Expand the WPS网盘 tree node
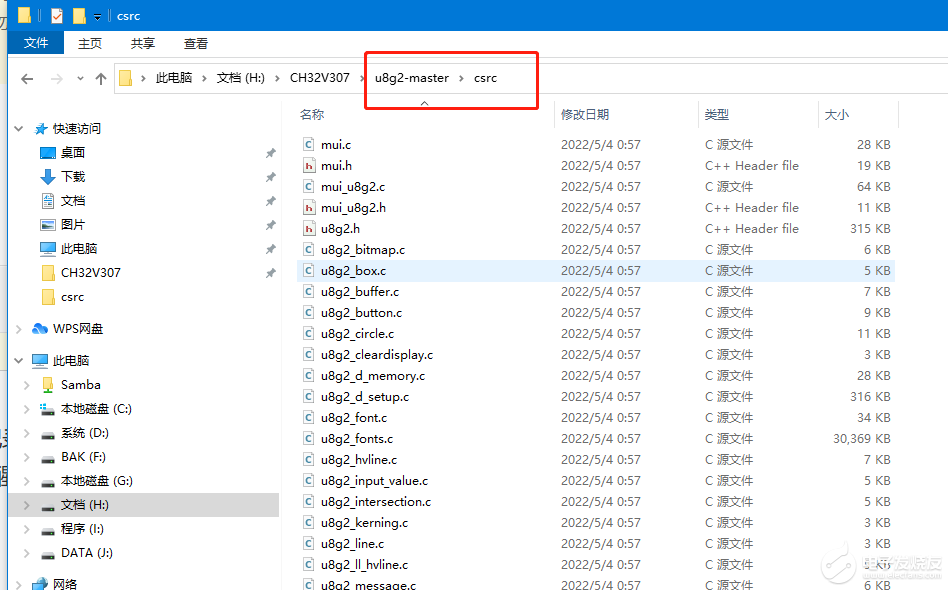This screenshot has height=590, width=948. (19, 329)
